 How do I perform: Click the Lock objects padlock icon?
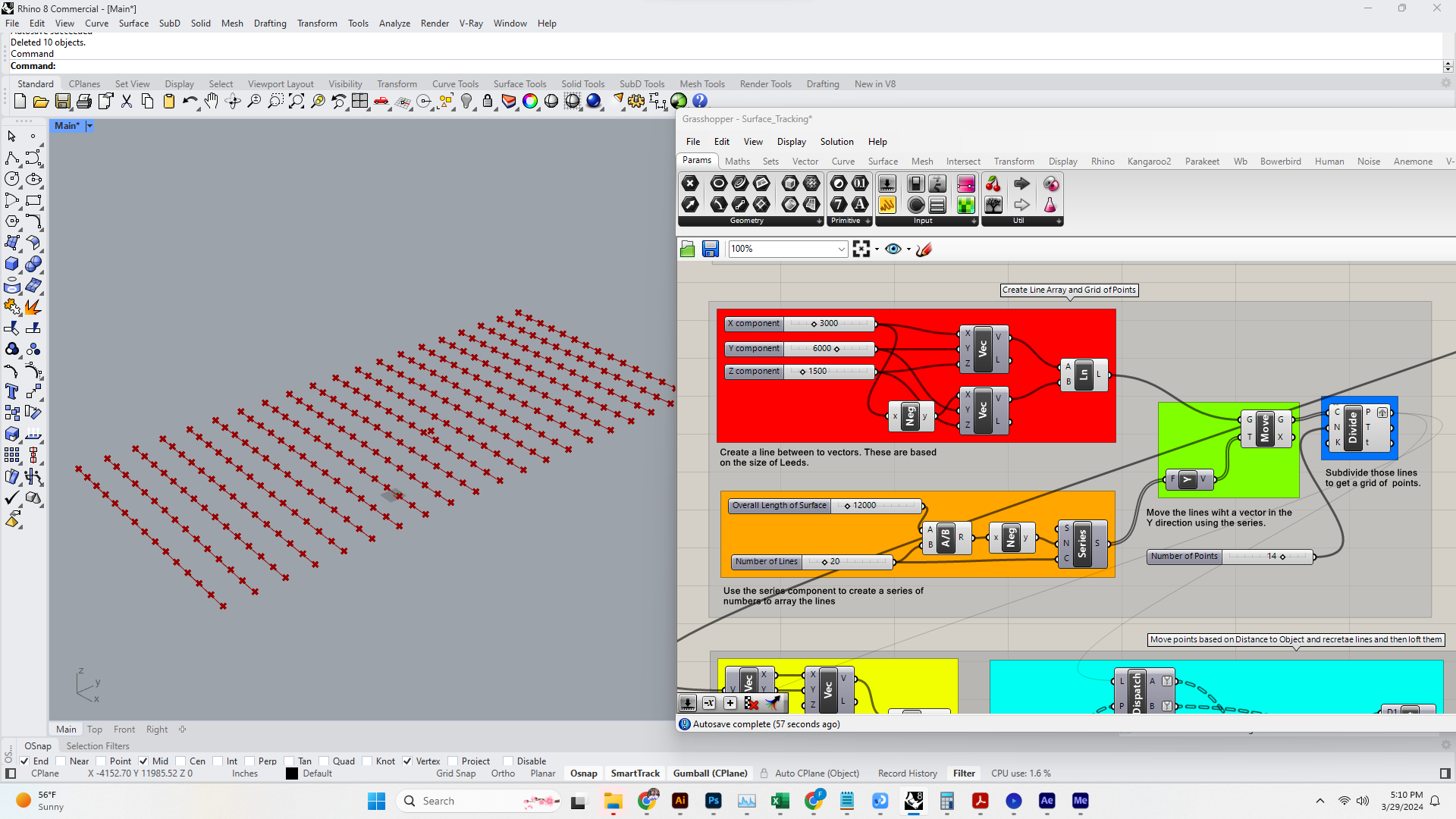[x=488, y=101]
